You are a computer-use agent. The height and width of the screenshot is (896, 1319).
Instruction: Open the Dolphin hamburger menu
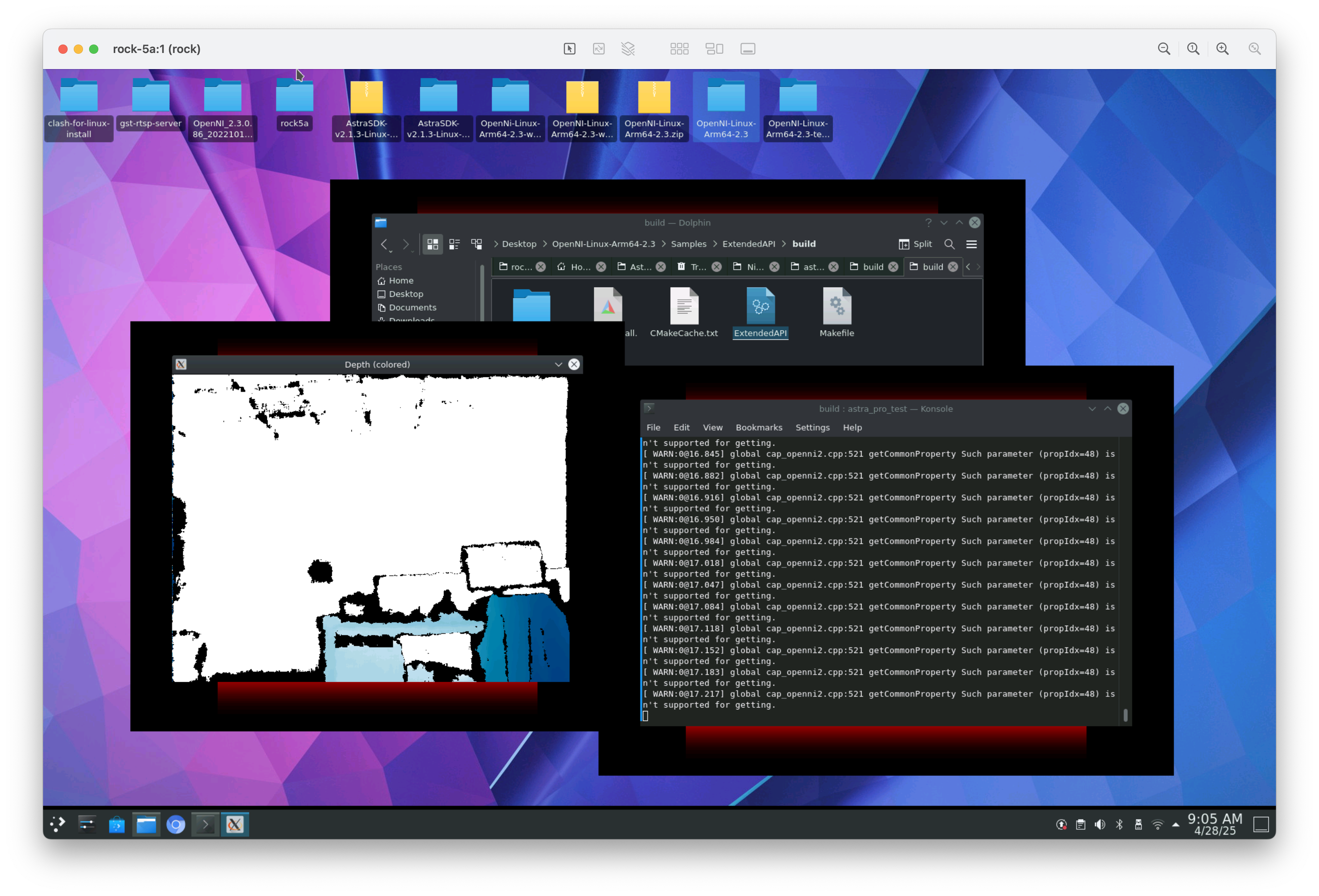971,245
